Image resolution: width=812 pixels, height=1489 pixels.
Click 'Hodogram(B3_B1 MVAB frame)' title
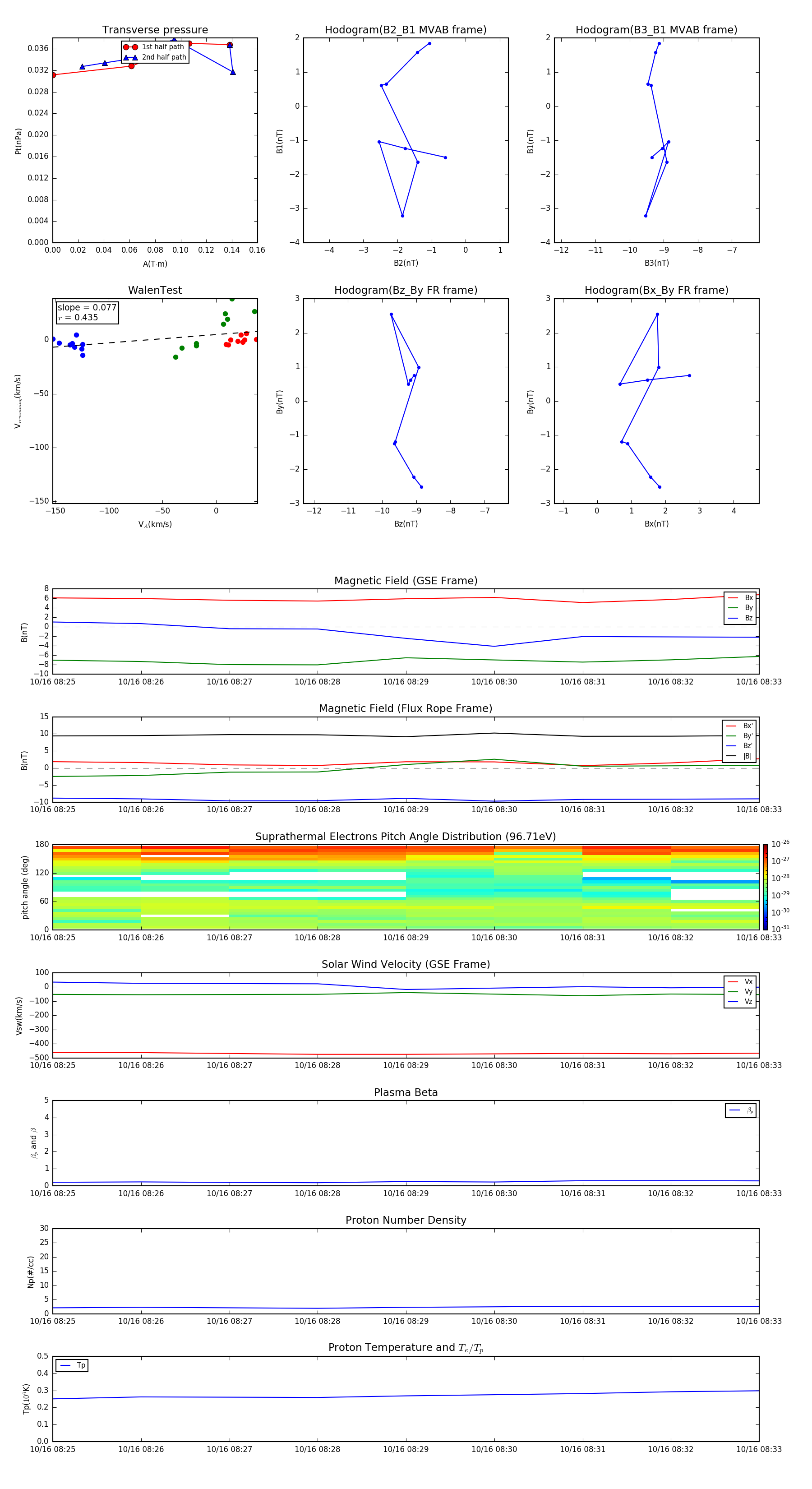656,30
